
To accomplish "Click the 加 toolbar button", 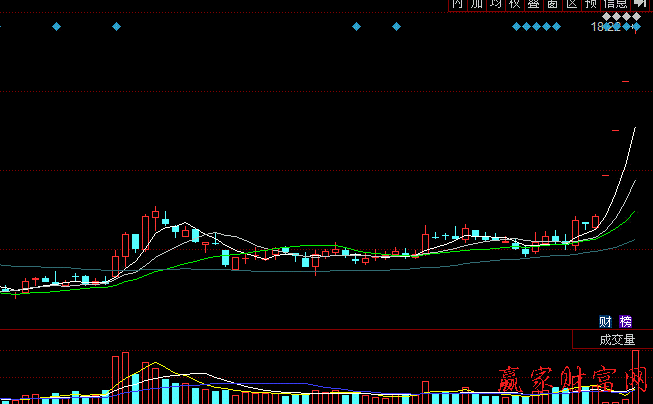I will click(x=477, y=5).
